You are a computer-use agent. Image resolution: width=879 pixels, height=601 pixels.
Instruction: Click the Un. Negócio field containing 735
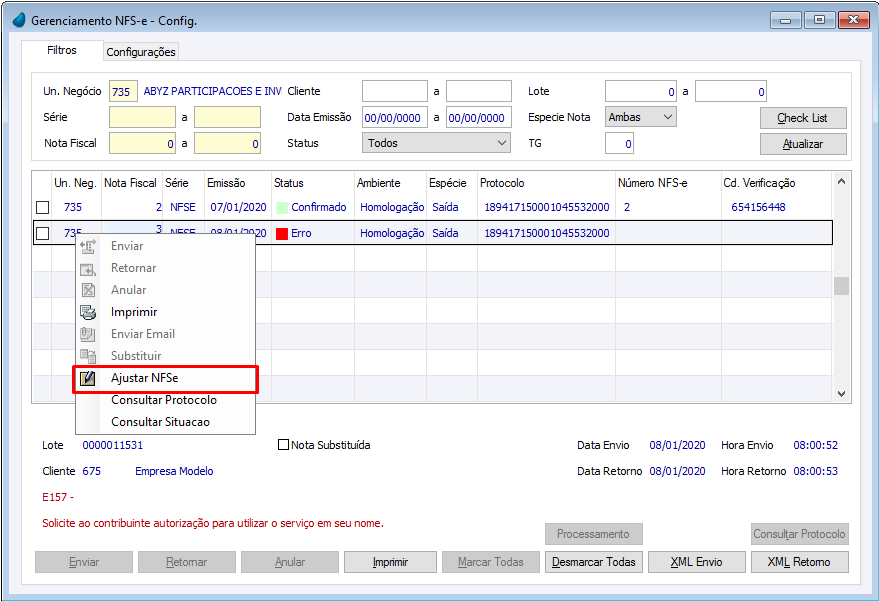pyautogui.click(x=123, y=91)
